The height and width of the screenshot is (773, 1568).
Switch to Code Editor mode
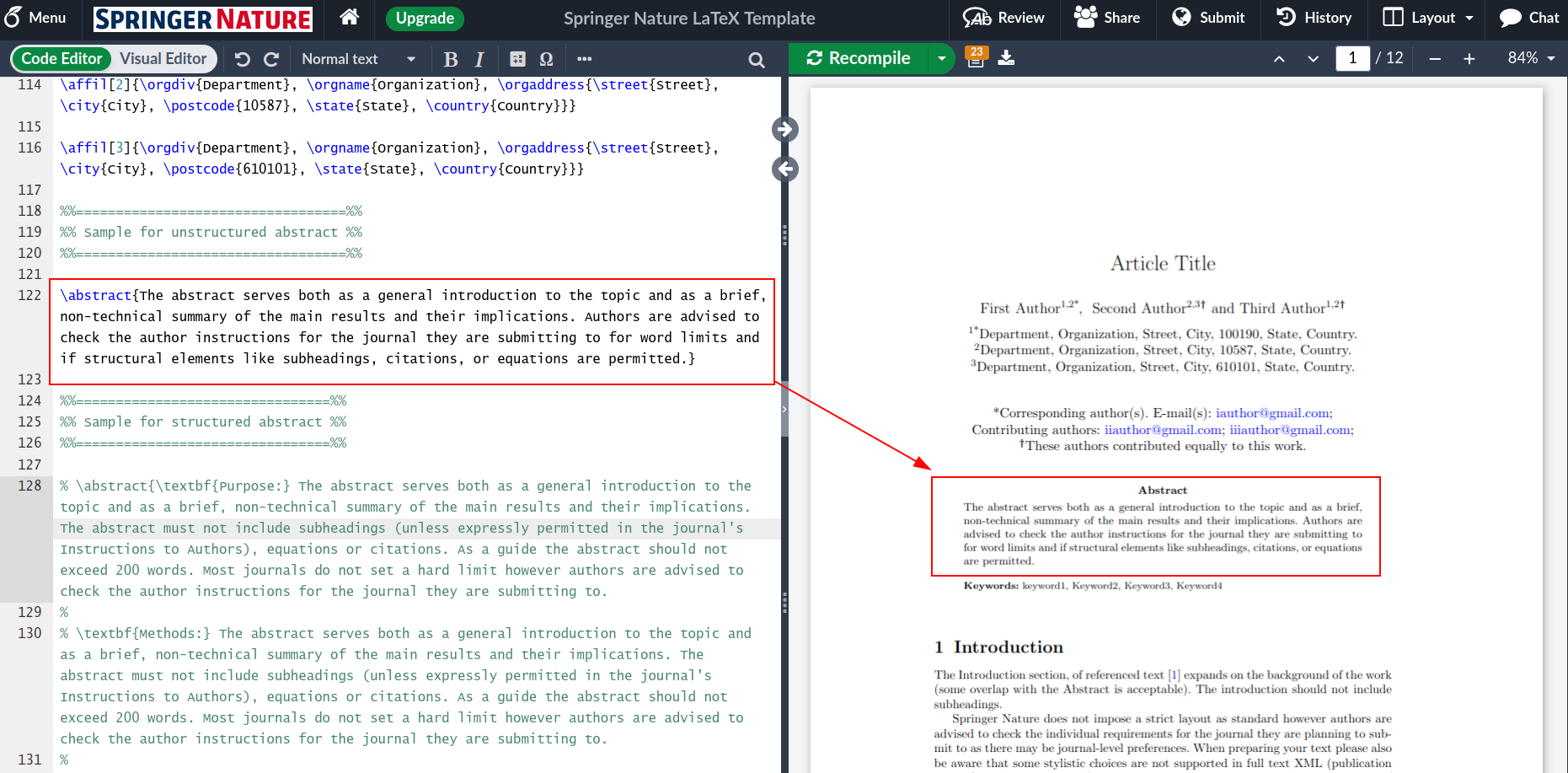[62, 58]
